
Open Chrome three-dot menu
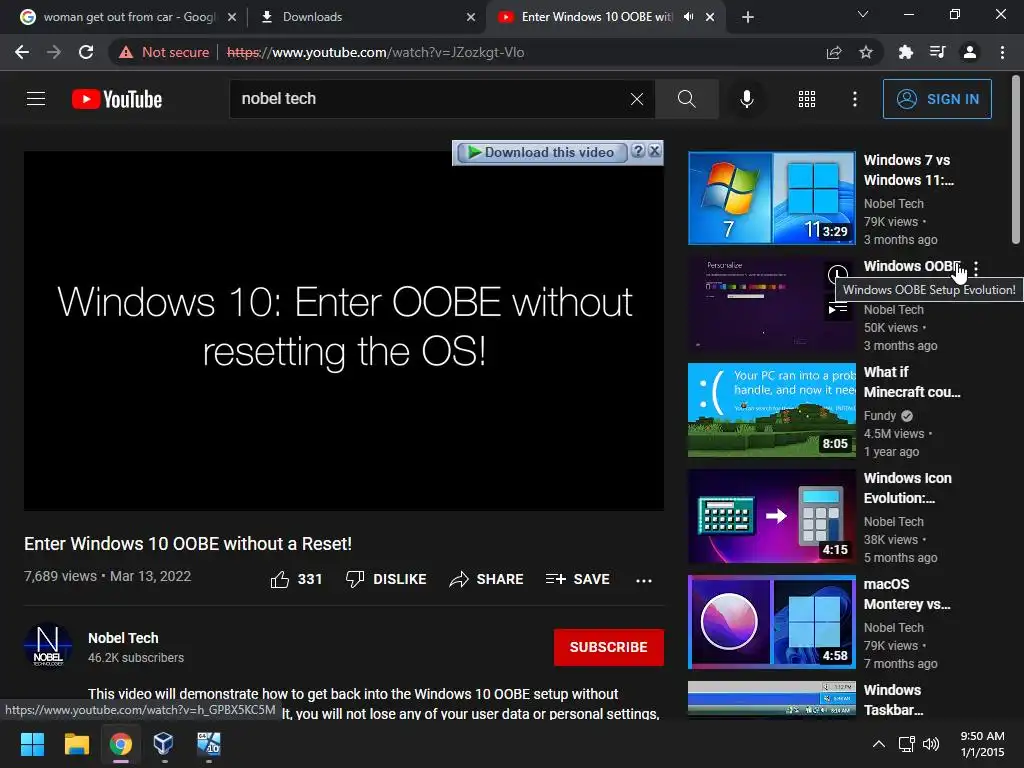point(1002,52)
